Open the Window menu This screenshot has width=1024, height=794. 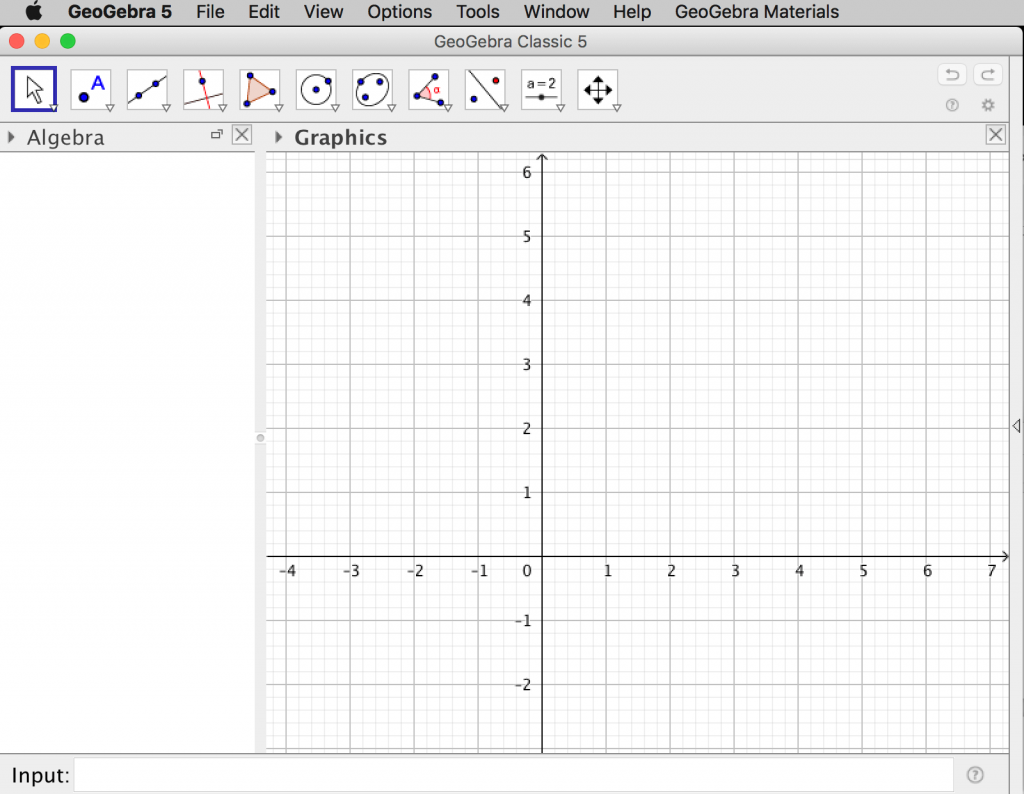[556, 12]
